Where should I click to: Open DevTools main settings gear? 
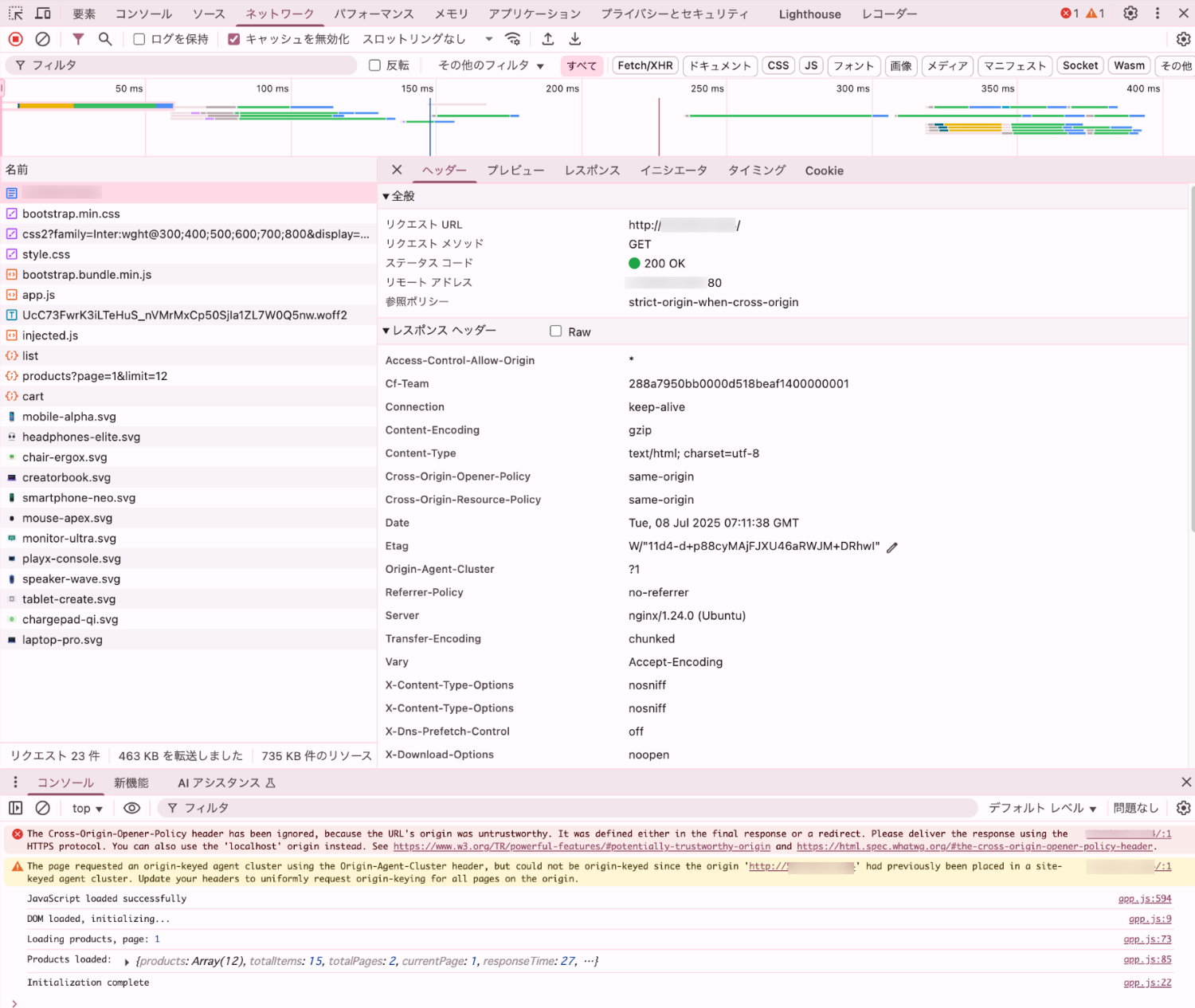[x=1130, y=14]
